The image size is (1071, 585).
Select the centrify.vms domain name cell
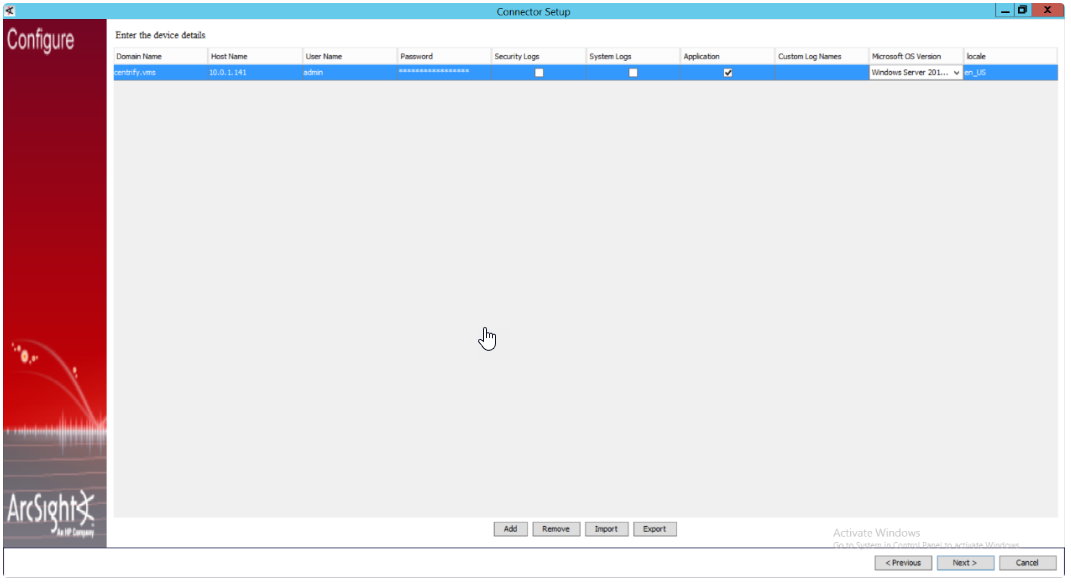160,73
